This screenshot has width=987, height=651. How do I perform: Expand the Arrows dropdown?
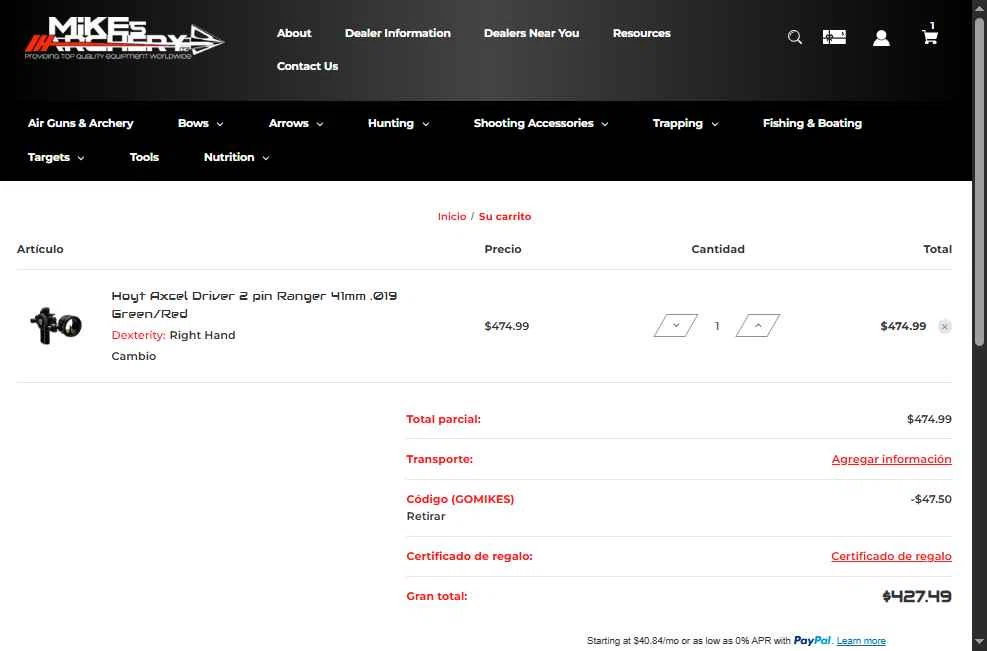296,123
